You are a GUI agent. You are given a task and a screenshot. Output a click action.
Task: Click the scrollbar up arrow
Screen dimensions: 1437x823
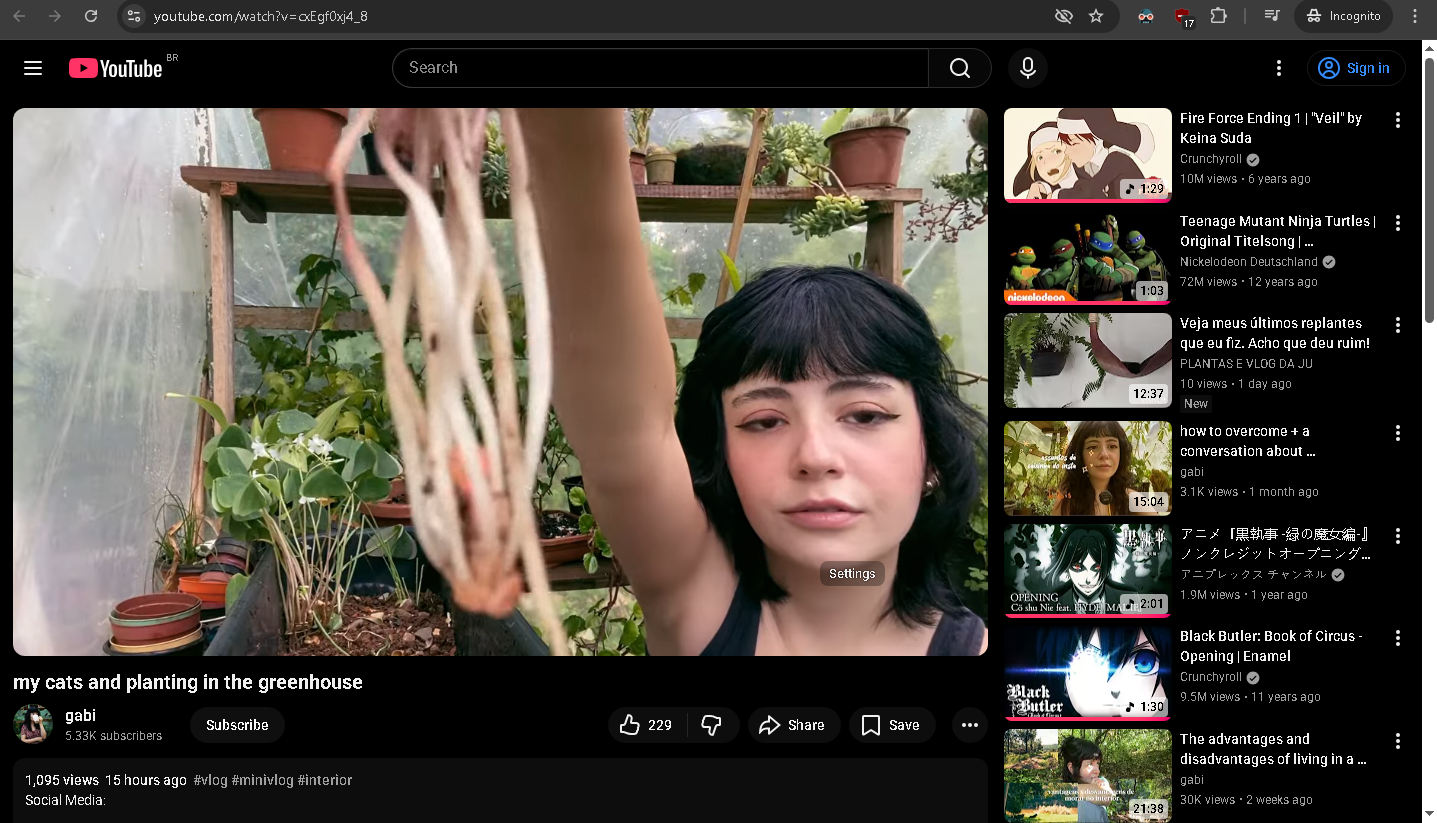point(1429,47)
